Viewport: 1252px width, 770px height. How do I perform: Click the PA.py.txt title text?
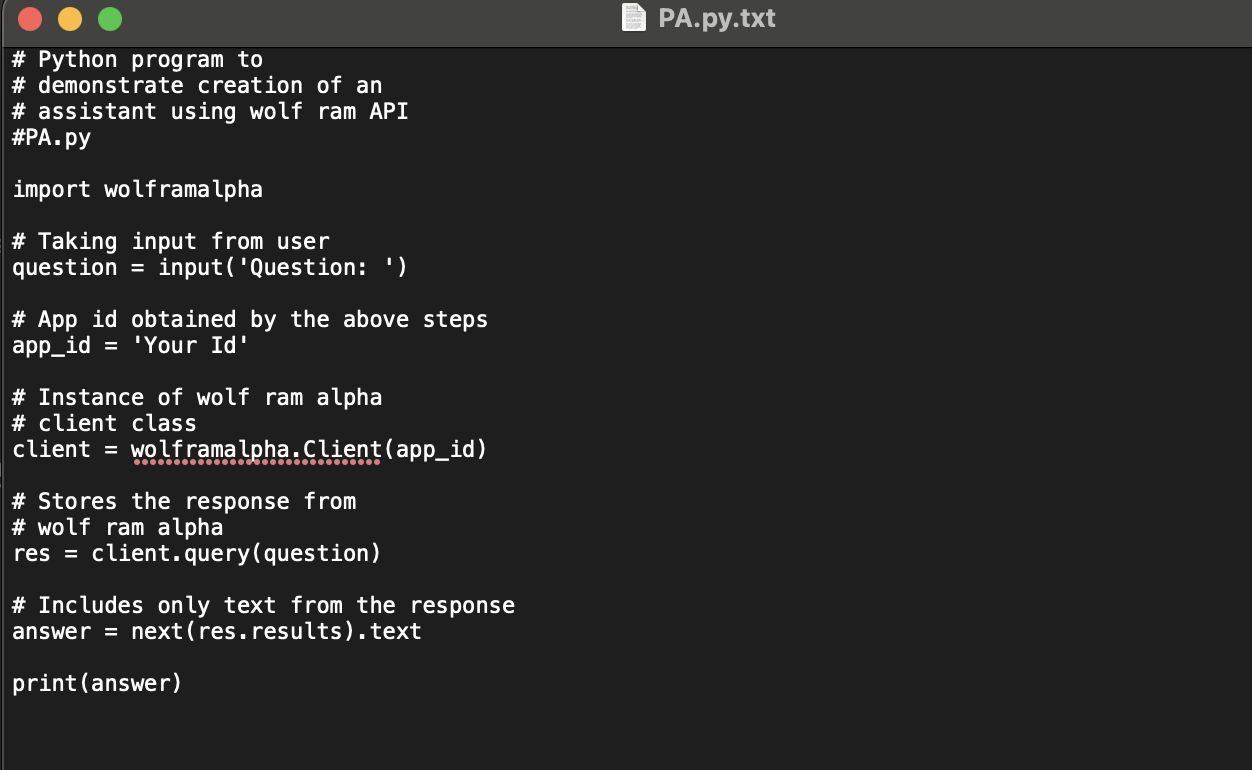tap(717, 18)
